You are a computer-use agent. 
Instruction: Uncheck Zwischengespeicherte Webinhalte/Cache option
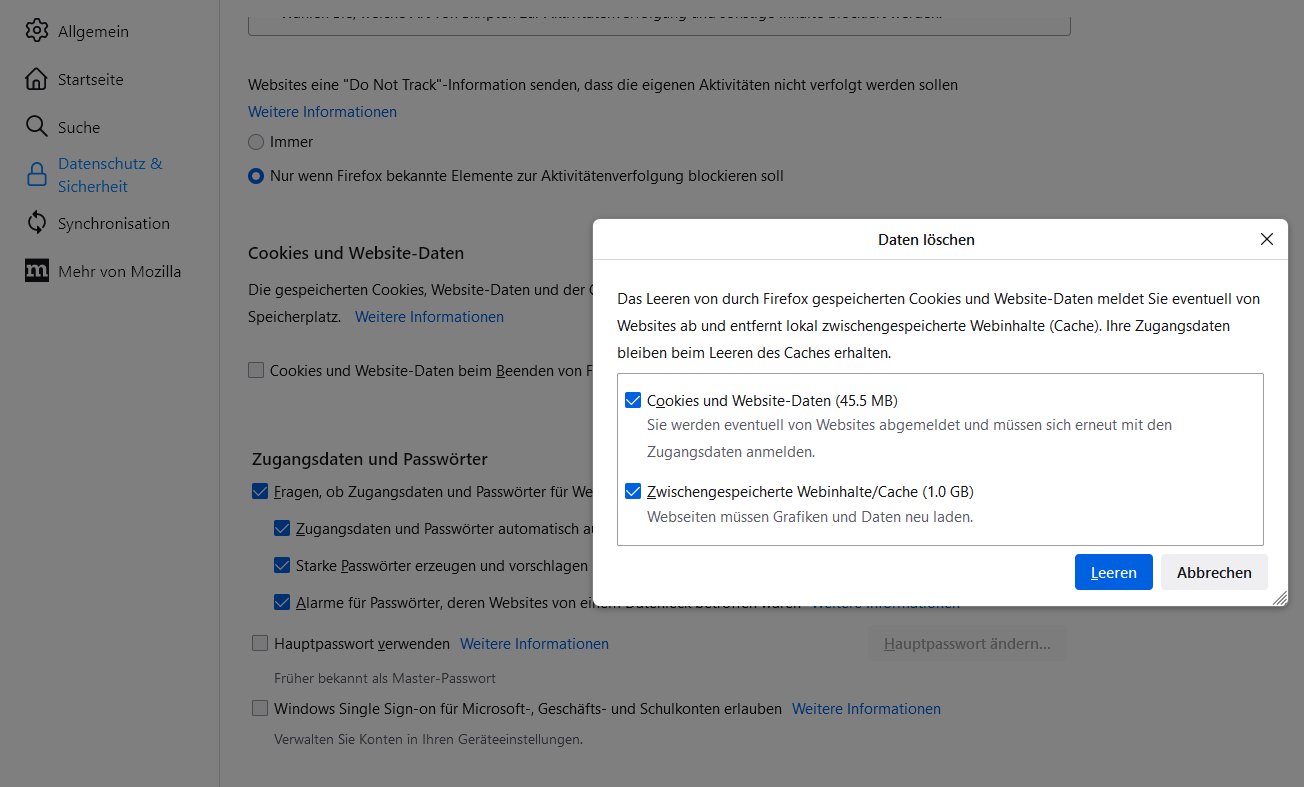(x=633, y=492)
